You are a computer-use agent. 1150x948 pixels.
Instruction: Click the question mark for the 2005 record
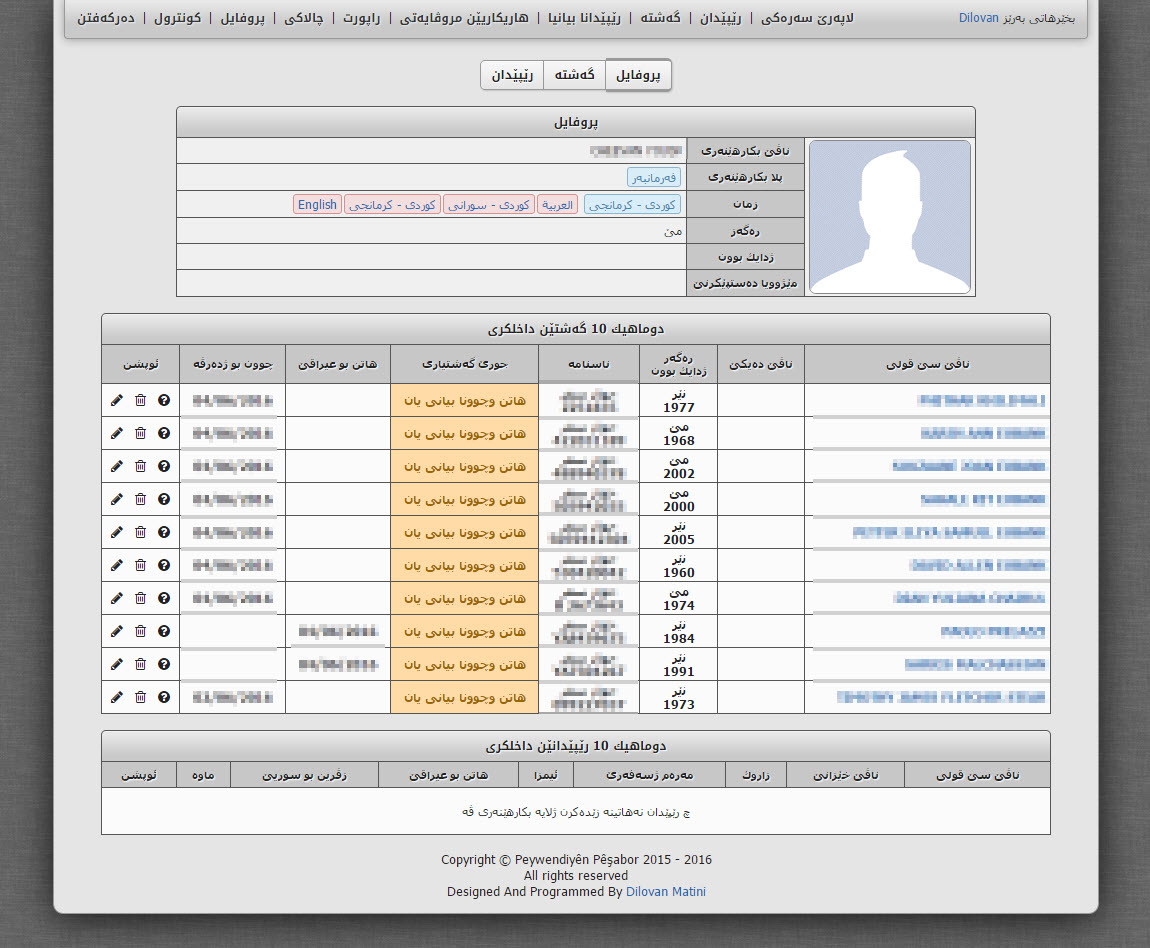(x=164, y=532)
